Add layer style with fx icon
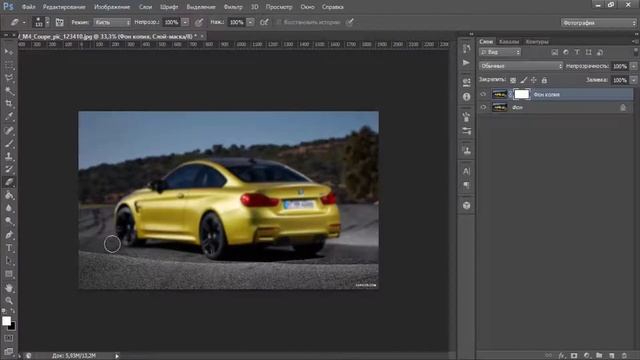 562,356
